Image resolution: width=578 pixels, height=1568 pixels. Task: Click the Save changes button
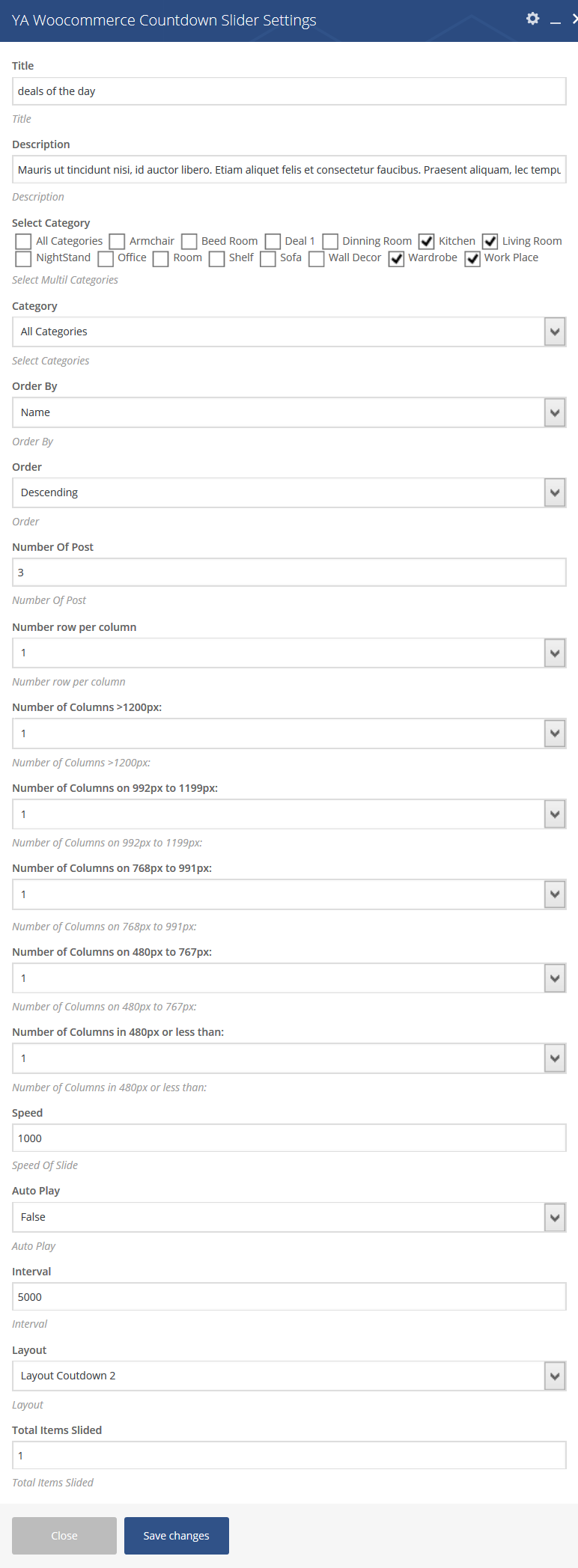177,1536
